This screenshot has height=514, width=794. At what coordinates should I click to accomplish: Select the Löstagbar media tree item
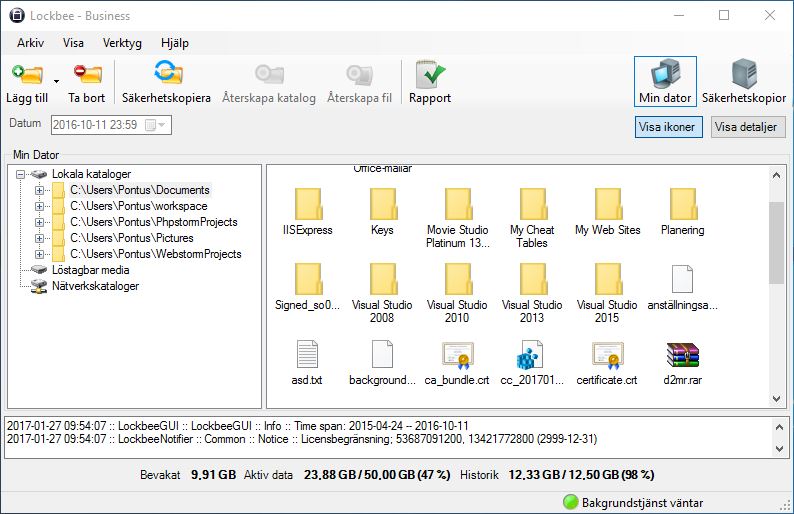click(x=91, y=270)
